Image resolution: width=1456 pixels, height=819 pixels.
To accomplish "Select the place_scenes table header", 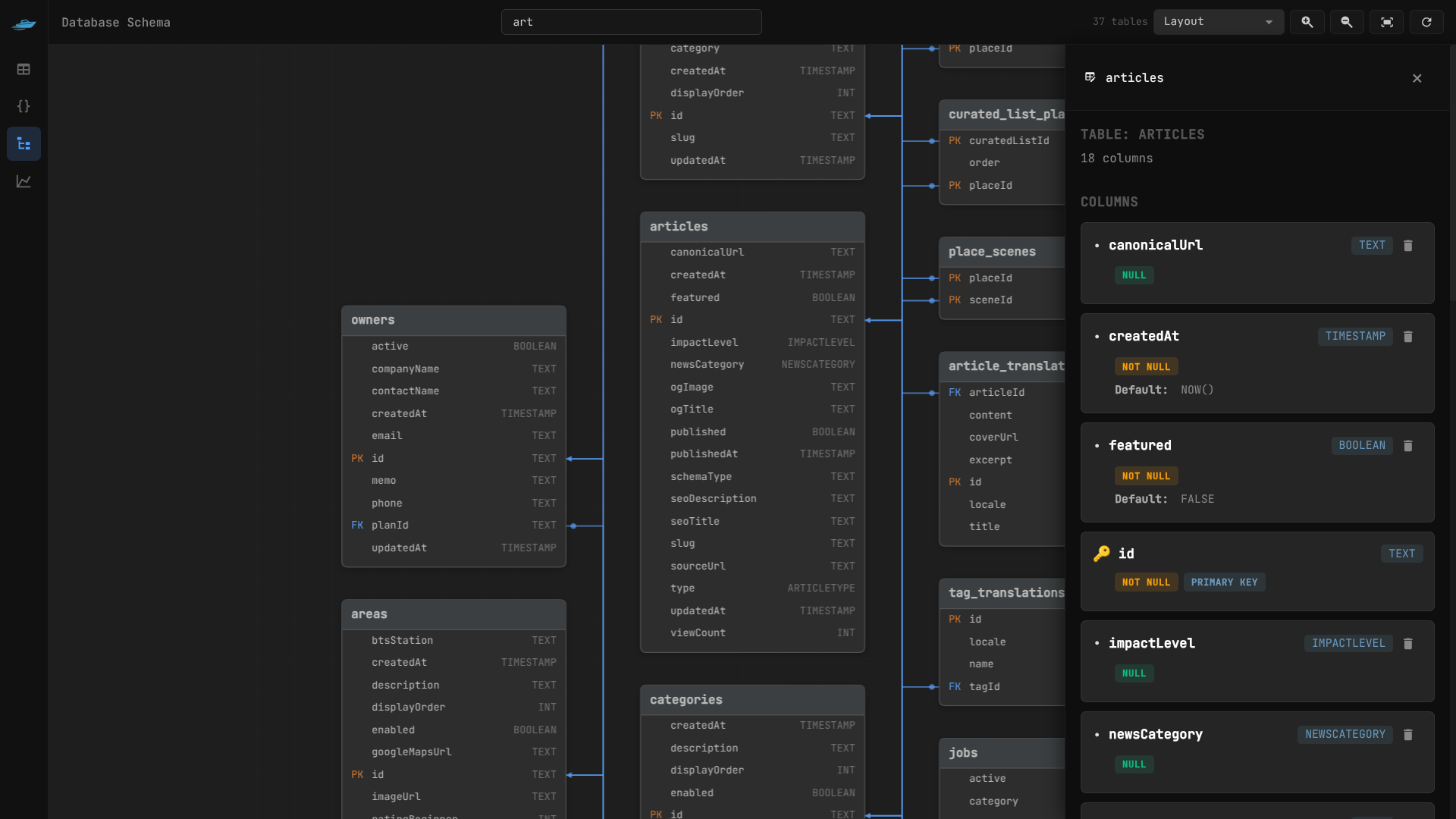I will coord(1002,252).
